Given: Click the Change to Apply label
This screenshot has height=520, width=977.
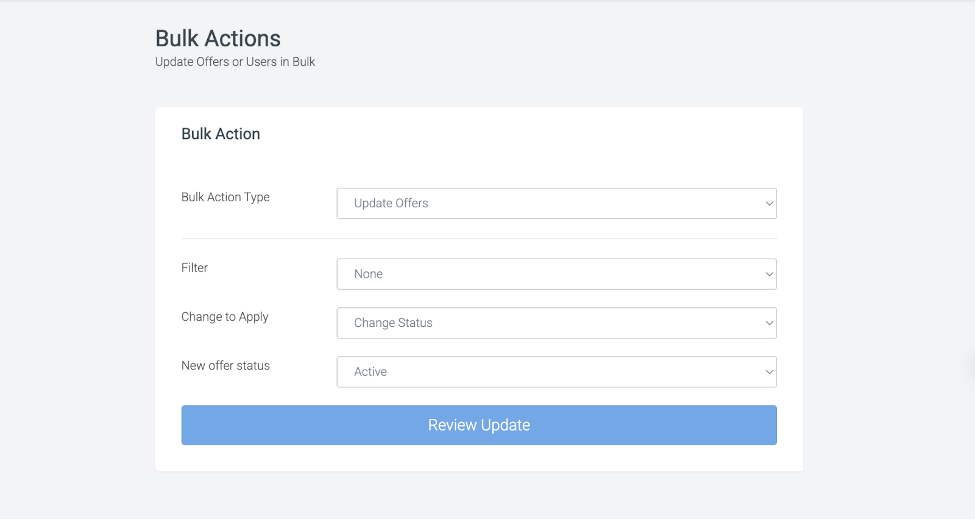Looking at the screenshot, I should (x=225, y=317).
